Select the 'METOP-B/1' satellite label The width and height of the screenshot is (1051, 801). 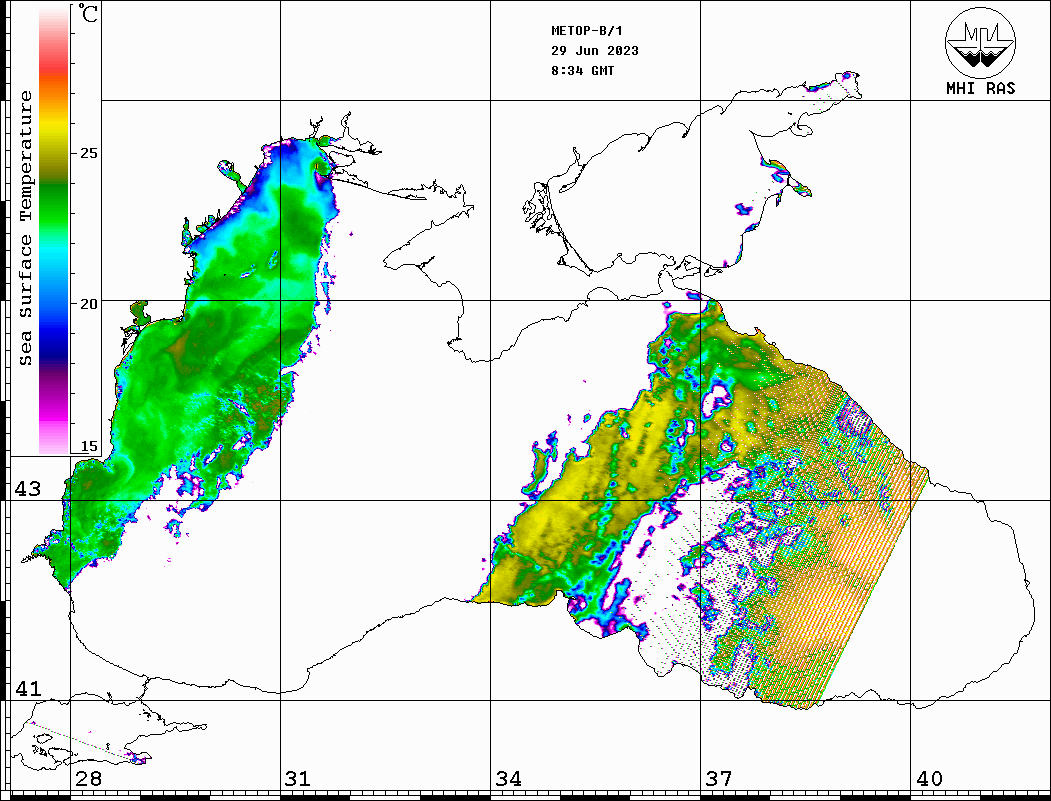tap(586, 31)
